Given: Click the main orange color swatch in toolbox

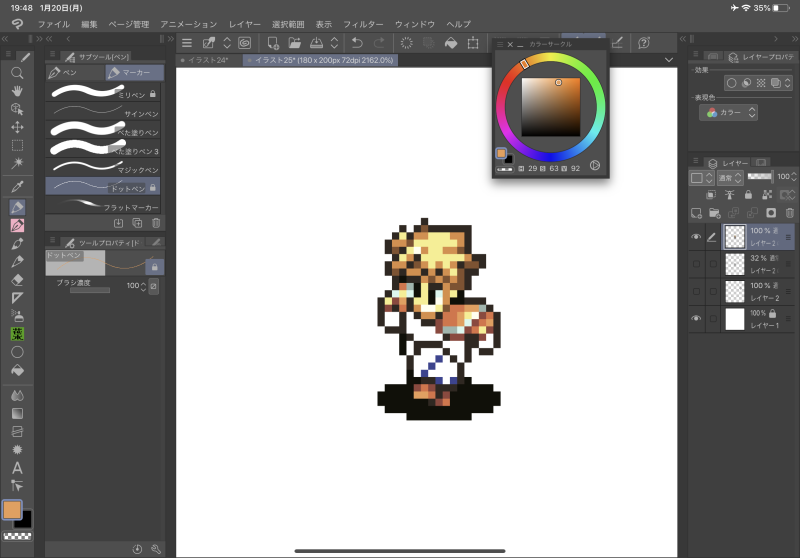Looking at the screenshot, I should (x=12, y=510).
